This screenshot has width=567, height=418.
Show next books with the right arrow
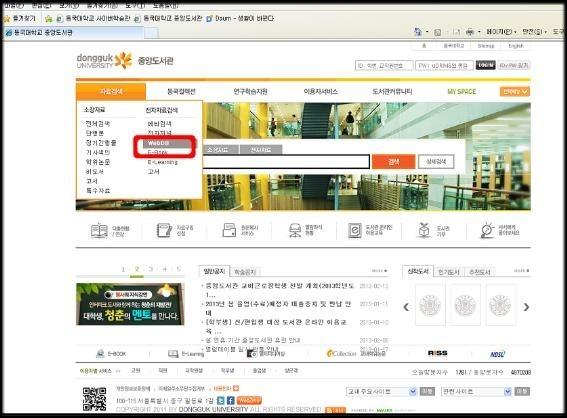tap(526, 307)
